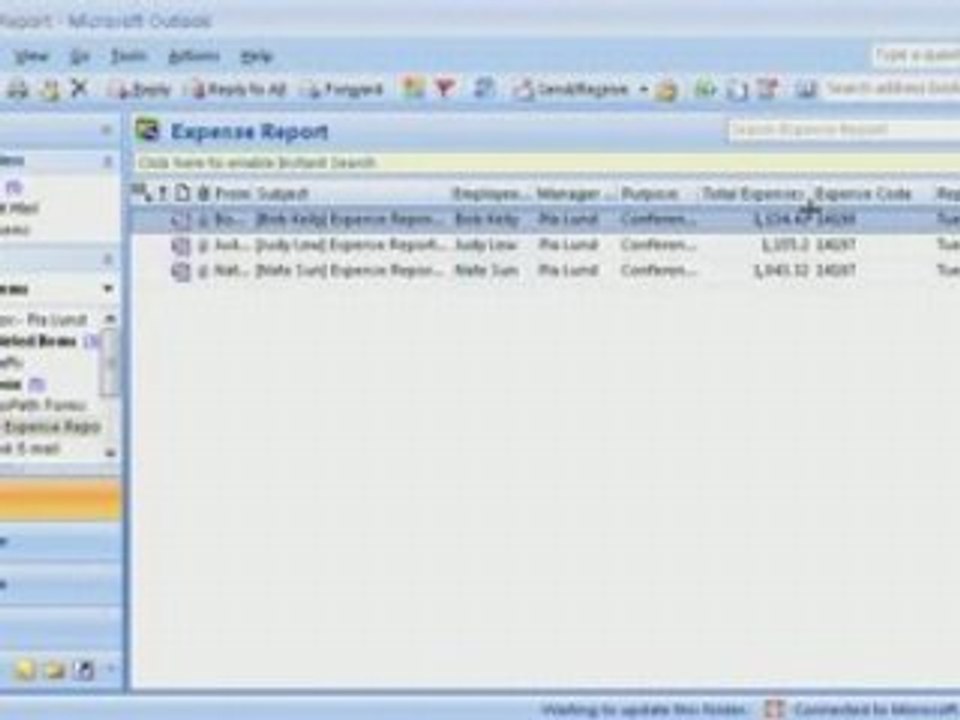Click the folder list scroll up arrow
The height and width of the screenshot is (720, 960).
click(110, 319)
